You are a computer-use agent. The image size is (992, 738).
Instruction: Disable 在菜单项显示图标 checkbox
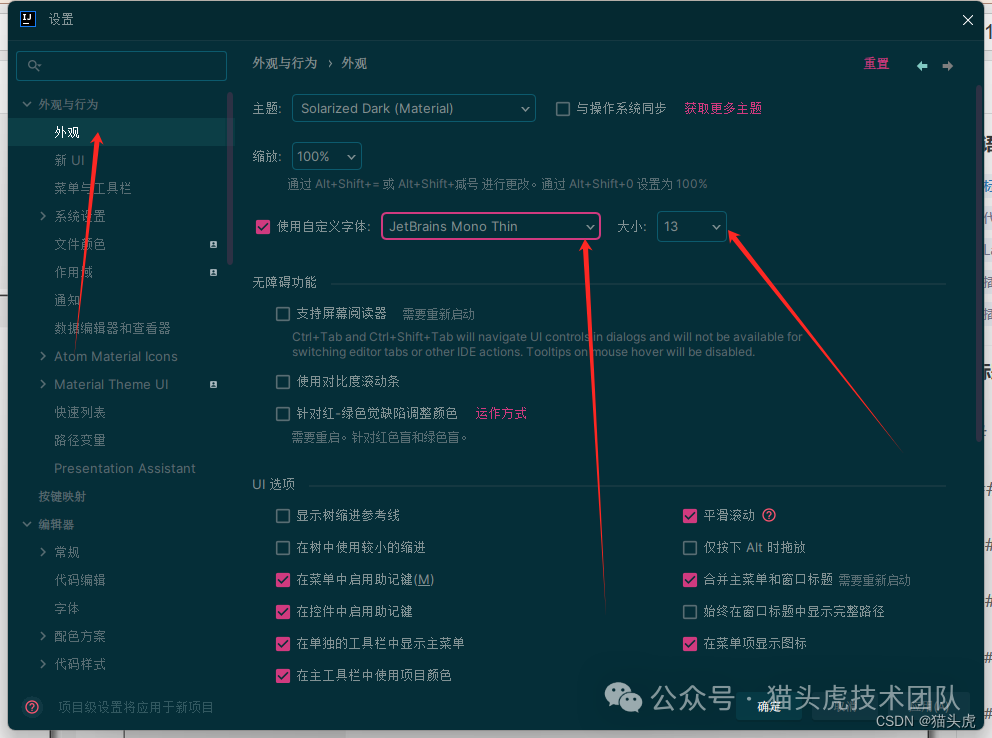[x=690, y=644]
